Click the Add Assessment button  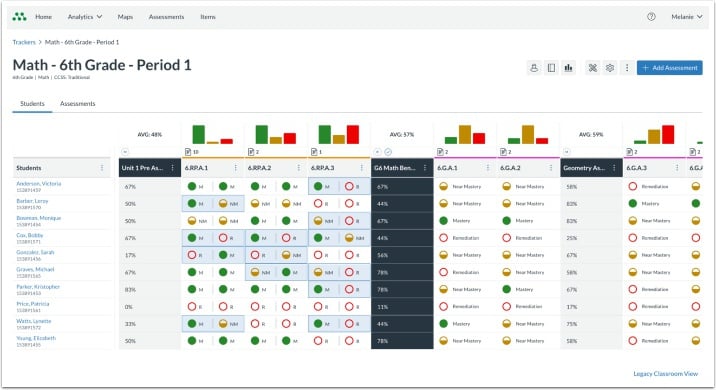[669, 68]
